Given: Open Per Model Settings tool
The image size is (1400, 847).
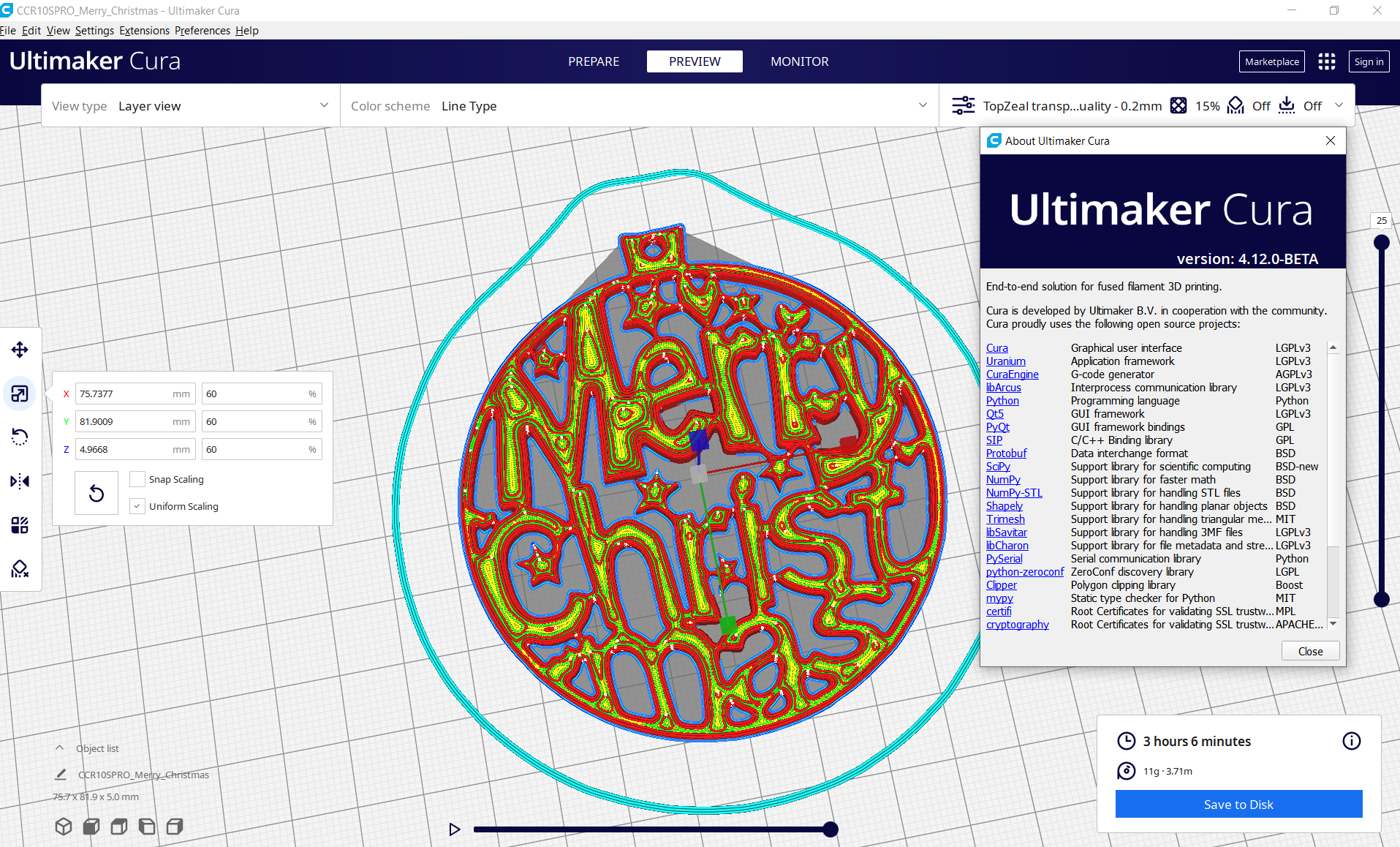Looking at the screenshot, I should point(20,525).
